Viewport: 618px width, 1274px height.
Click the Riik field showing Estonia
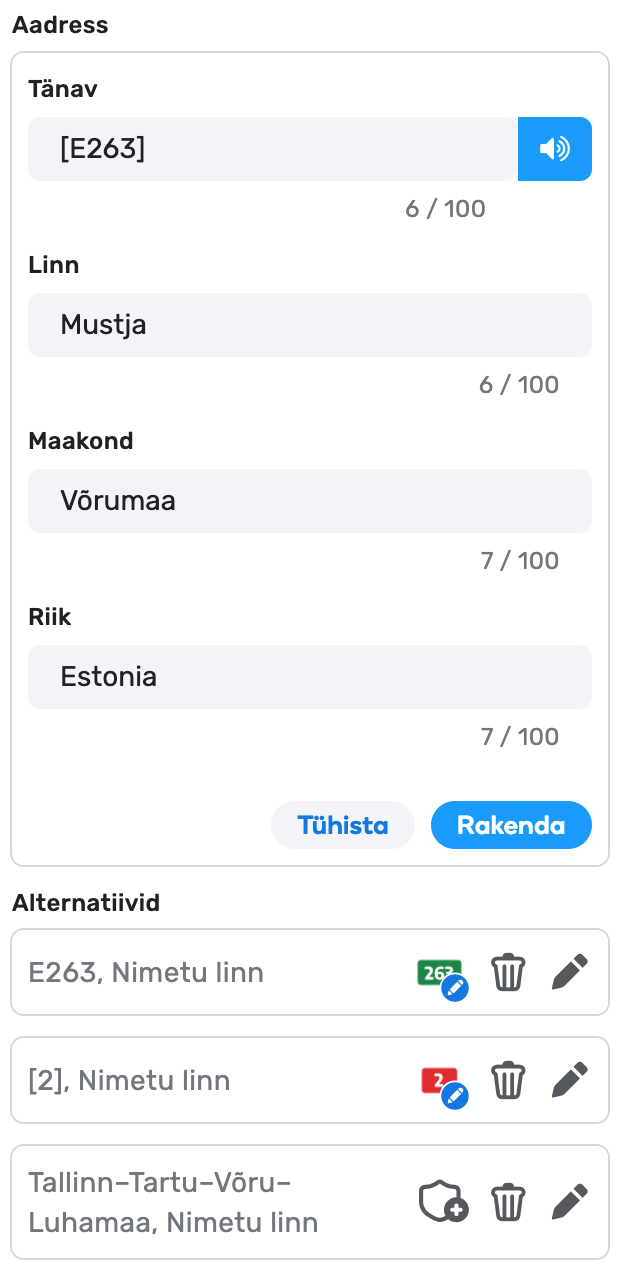(309, 677)
